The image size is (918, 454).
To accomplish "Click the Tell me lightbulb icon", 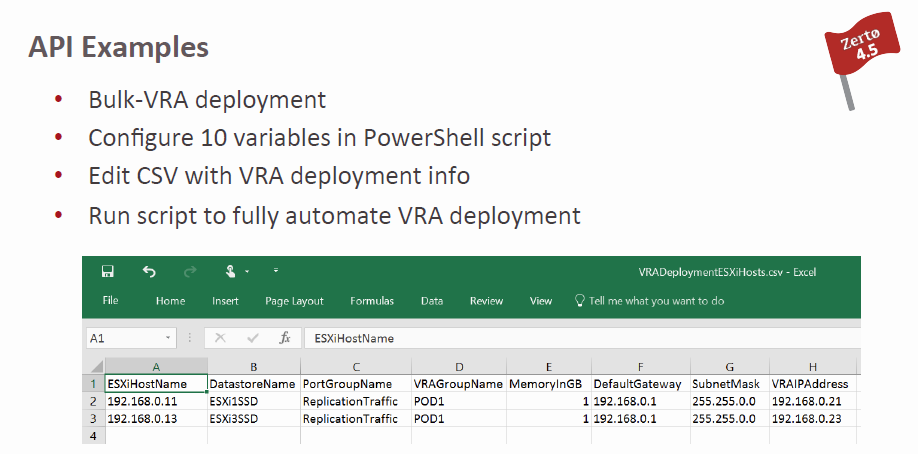I will [x=580, y=301].
